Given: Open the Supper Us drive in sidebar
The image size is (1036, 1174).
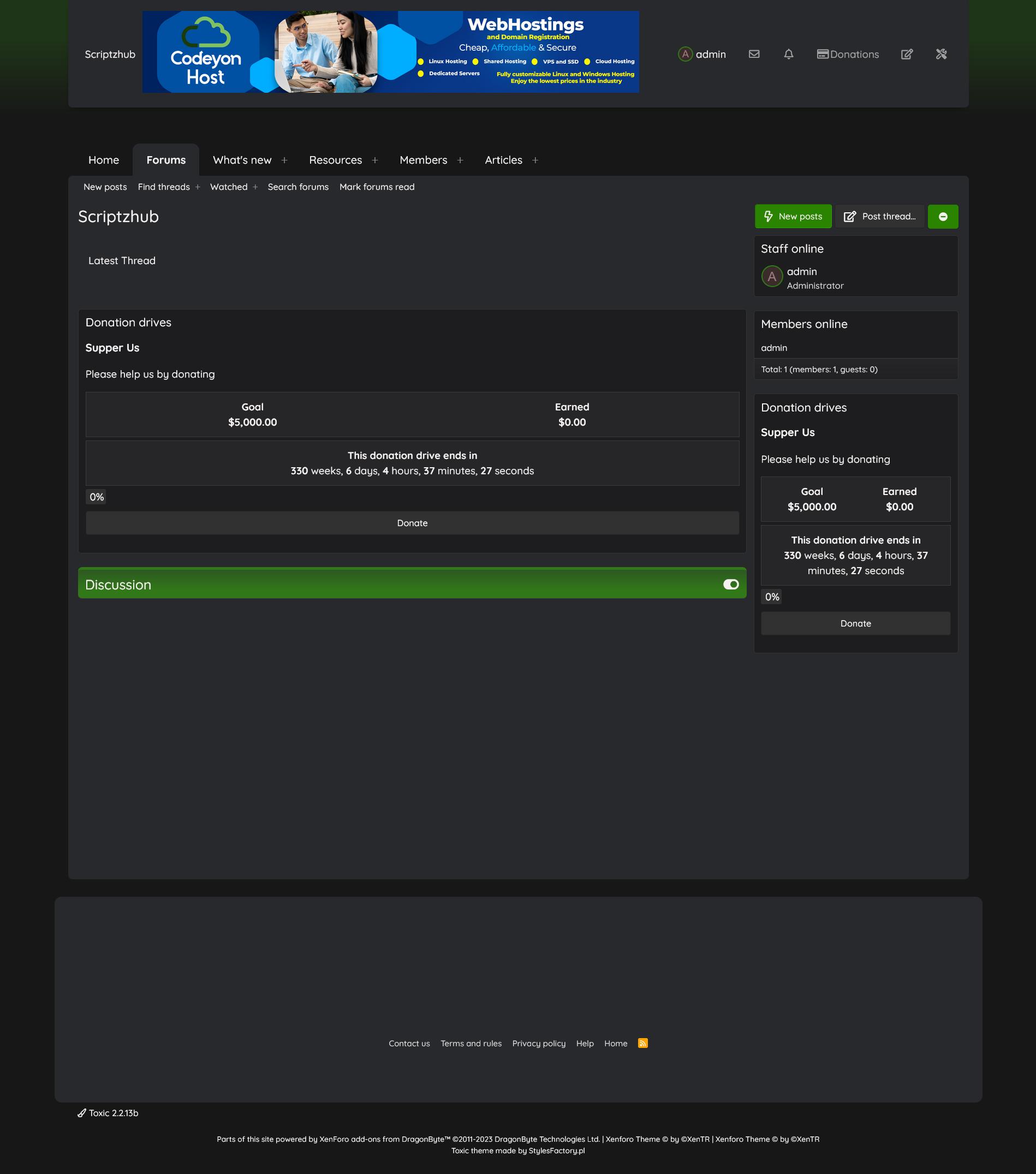Looking at the screenshot, I should (x=788, y=432).
